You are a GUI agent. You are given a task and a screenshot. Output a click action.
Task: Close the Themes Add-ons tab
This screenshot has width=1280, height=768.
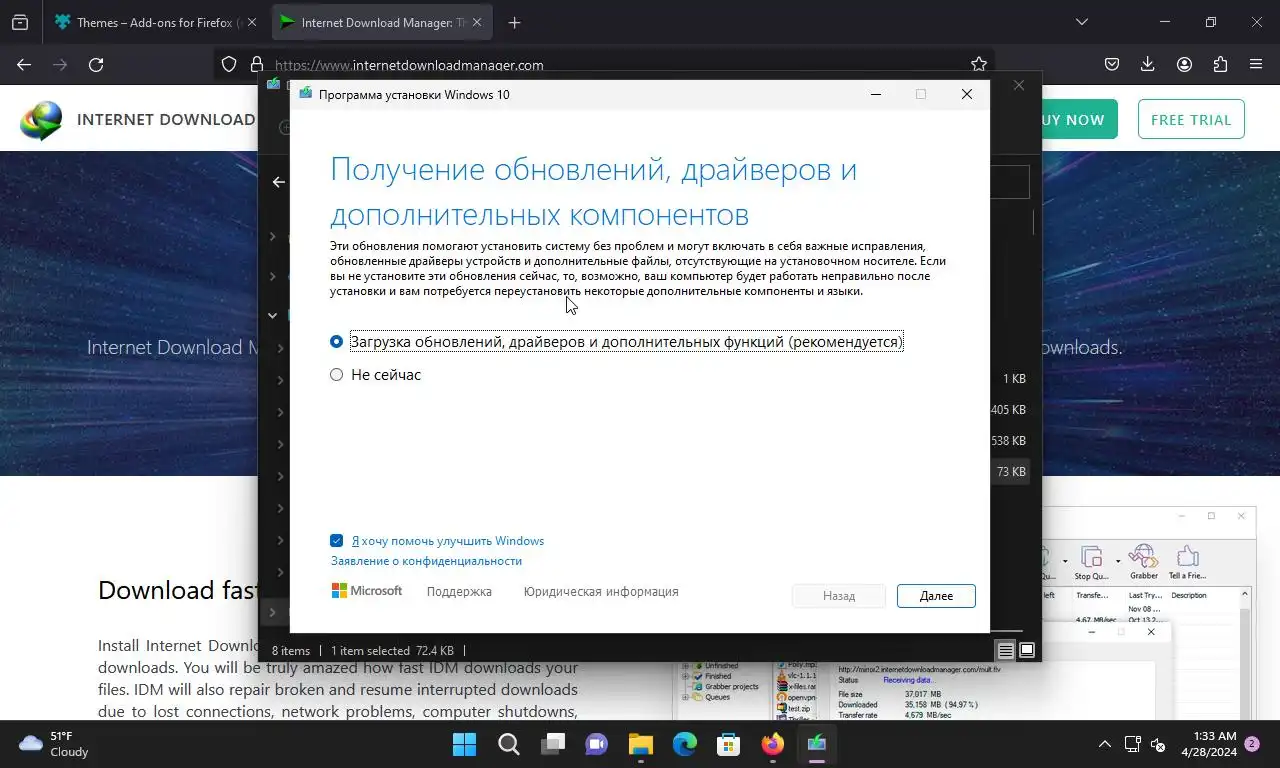(250, 22)
